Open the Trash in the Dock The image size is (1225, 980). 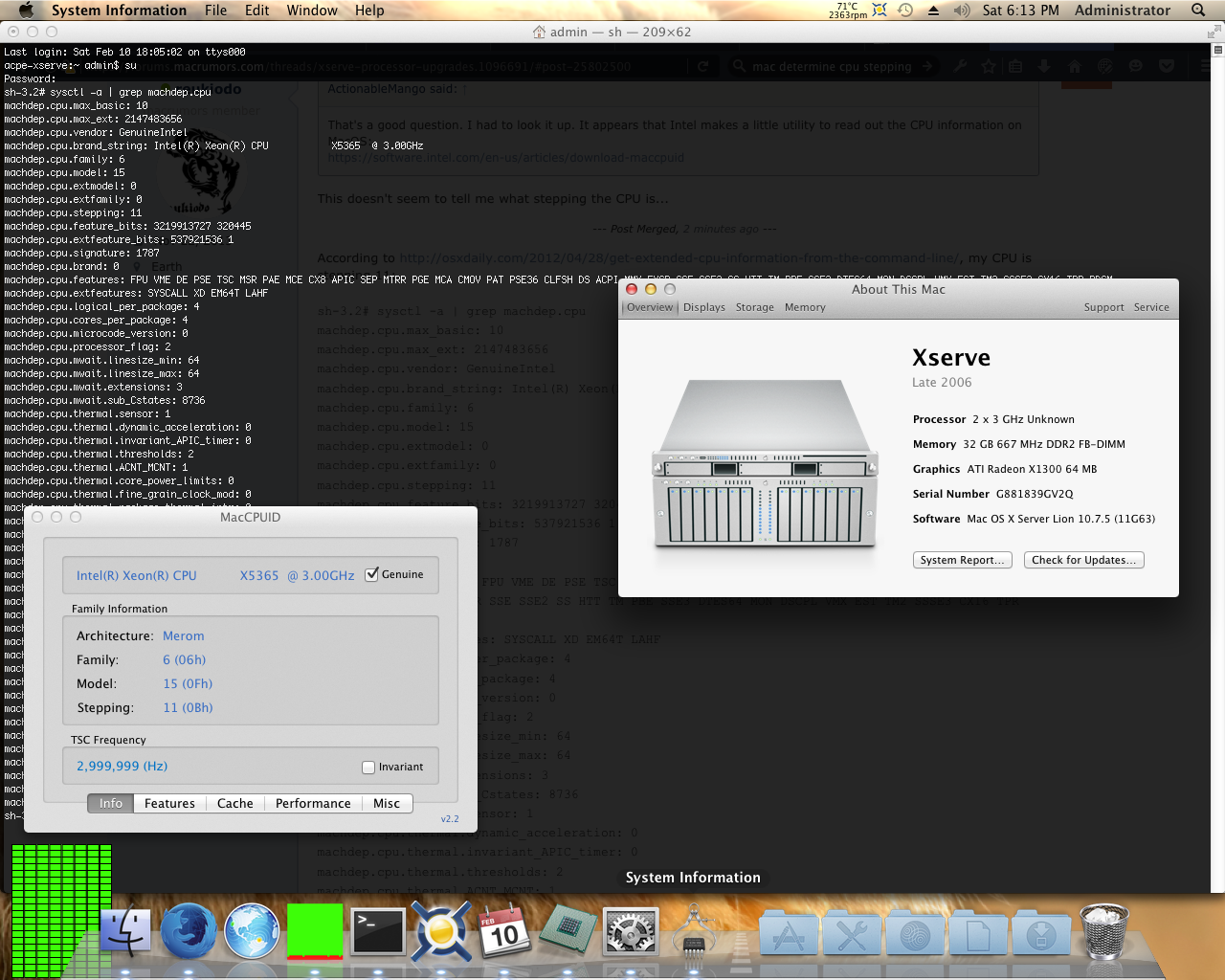point(1104,931)
